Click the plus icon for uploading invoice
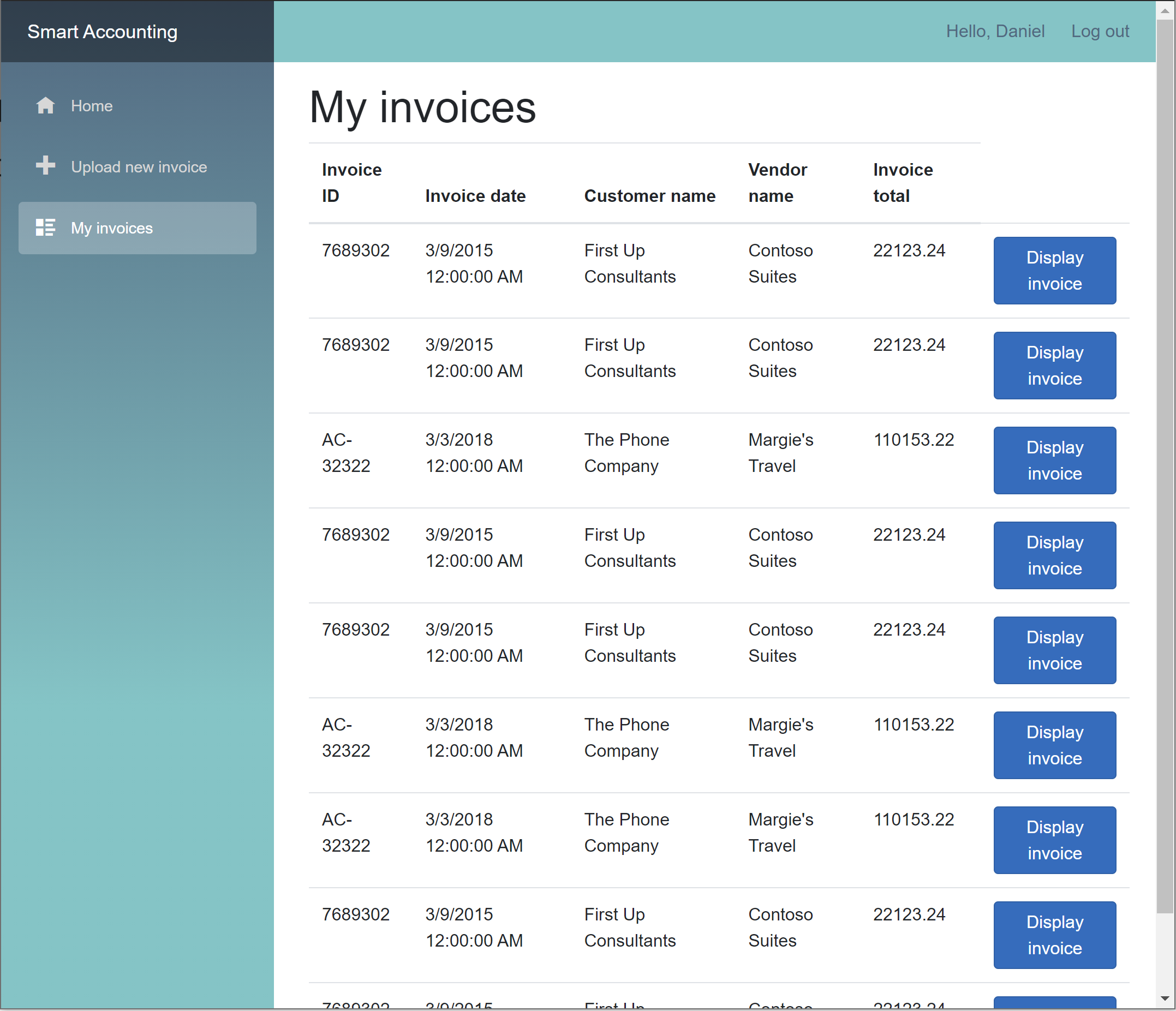This screenshot has width=1176, height=1011. click(x=45, y=166)
